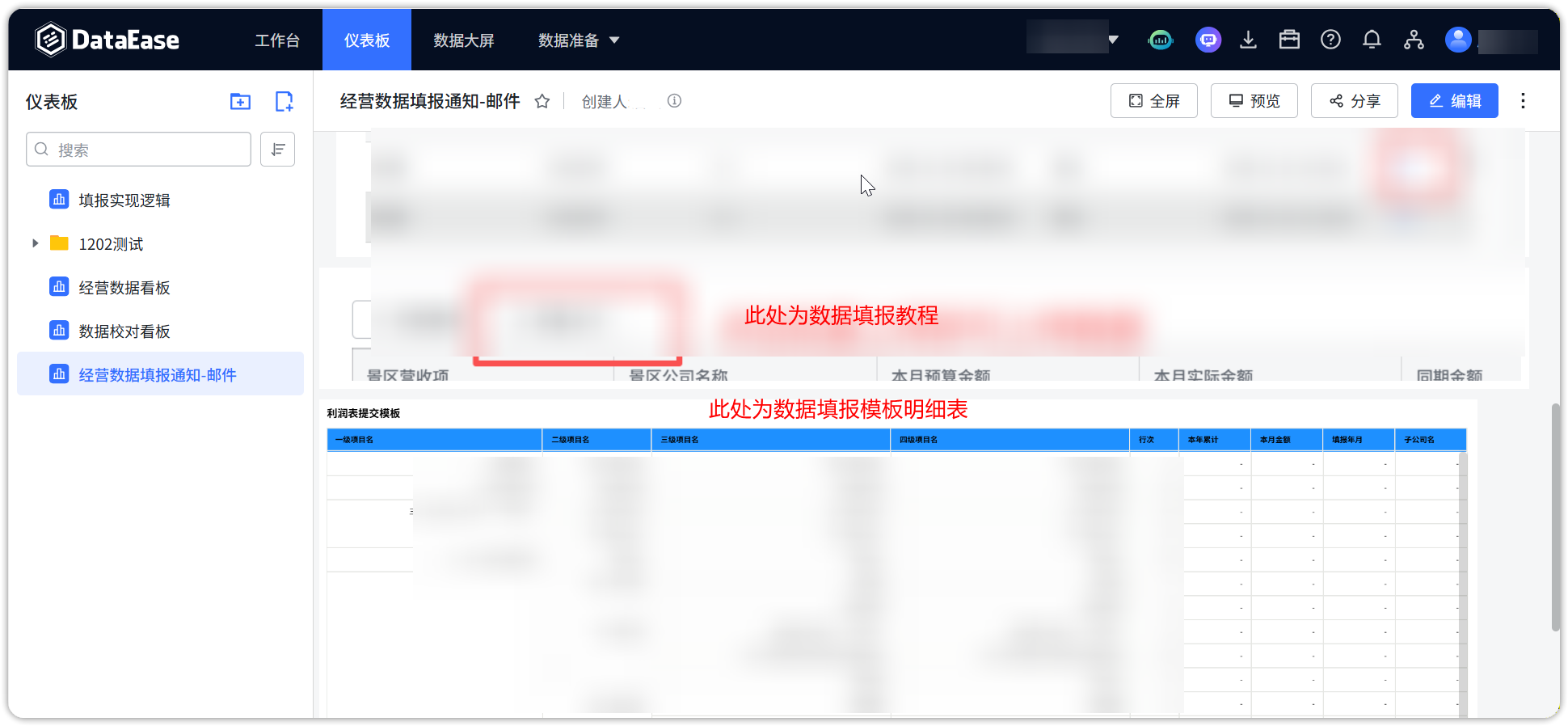The image size is (1568, 726).
Task: Click the 全屏 button
Action: pyautogui.click(x=1153, y=101)
